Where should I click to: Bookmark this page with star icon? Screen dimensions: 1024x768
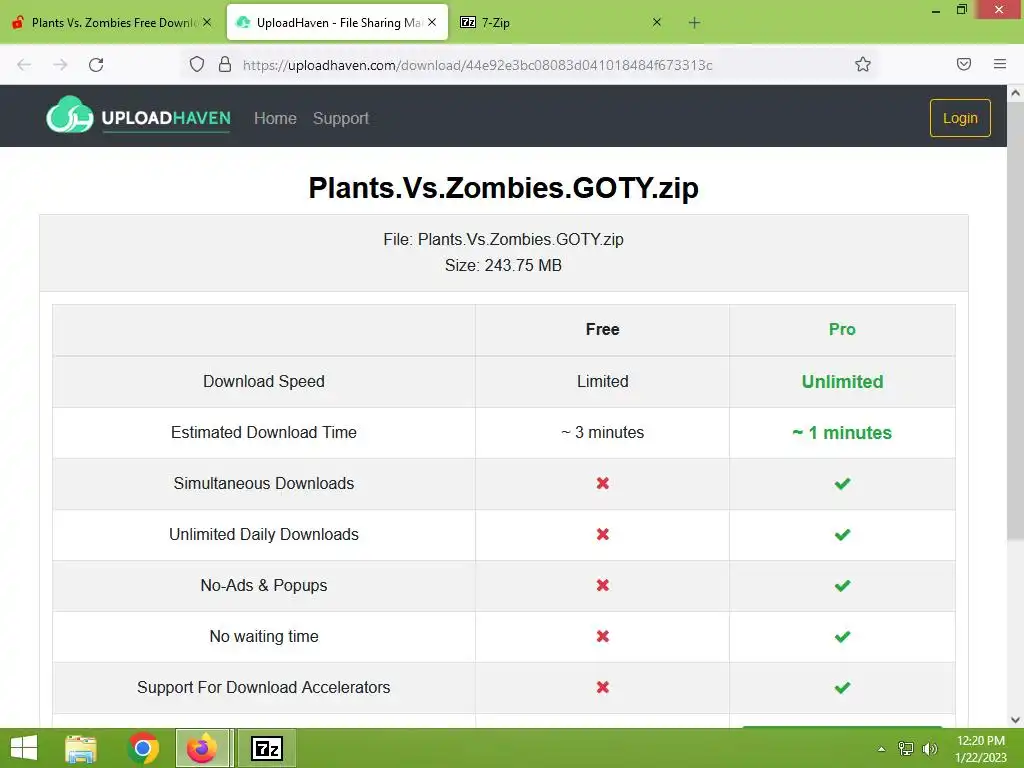click(863, 64)
